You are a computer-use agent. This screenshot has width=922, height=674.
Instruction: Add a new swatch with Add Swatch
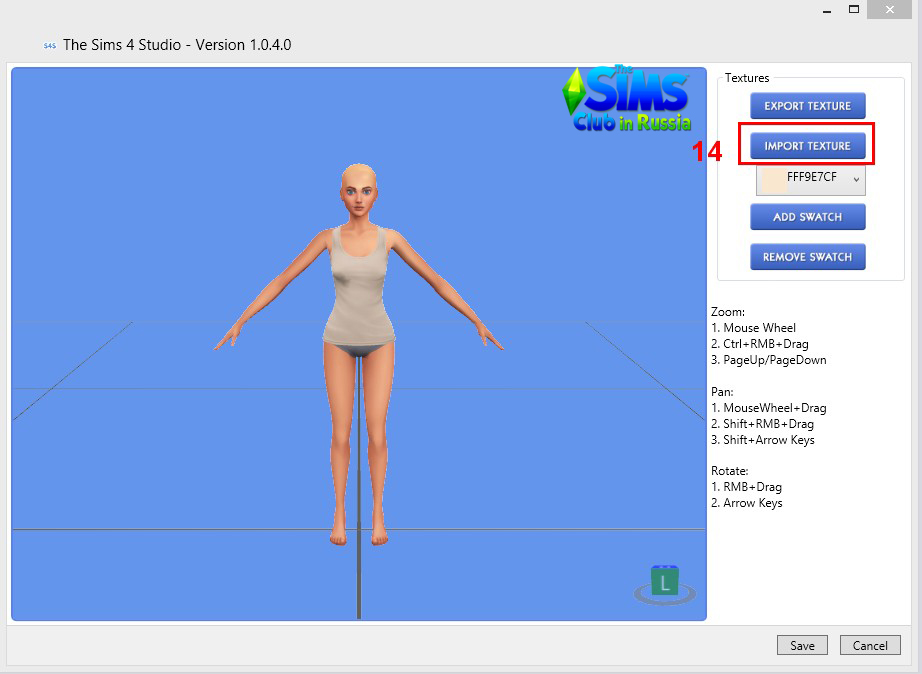(807, 217)
